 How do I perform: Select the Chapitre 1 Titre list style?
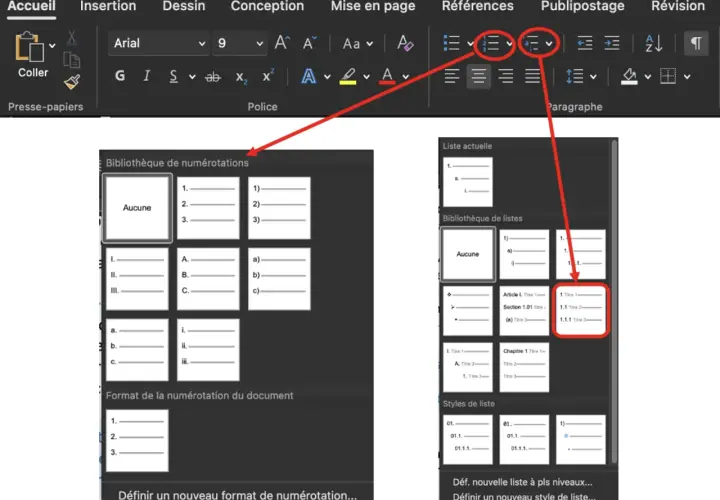(524, 367)
